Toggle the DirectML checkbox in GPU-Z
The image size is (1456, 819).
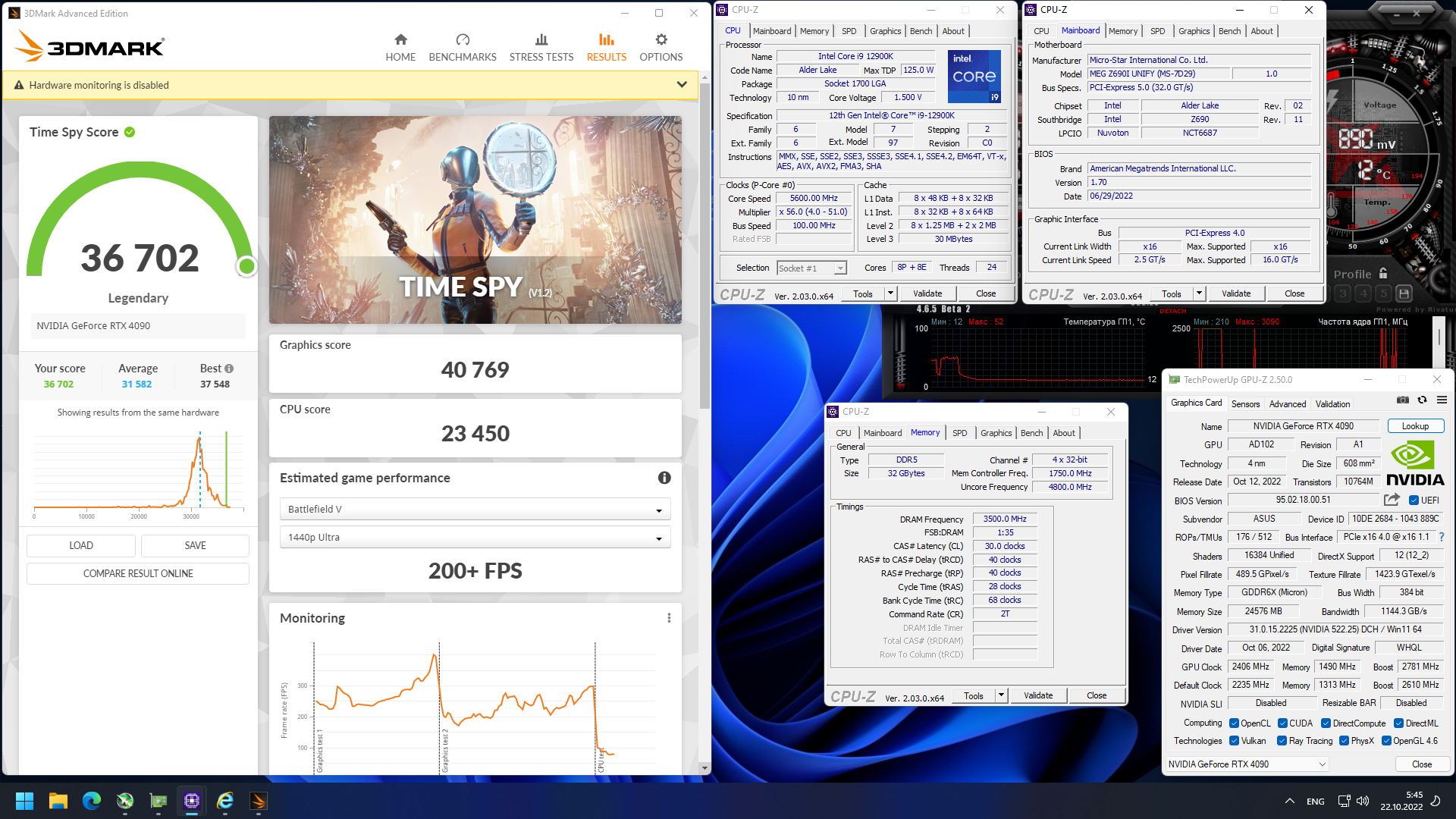(x=1398, y=723)
